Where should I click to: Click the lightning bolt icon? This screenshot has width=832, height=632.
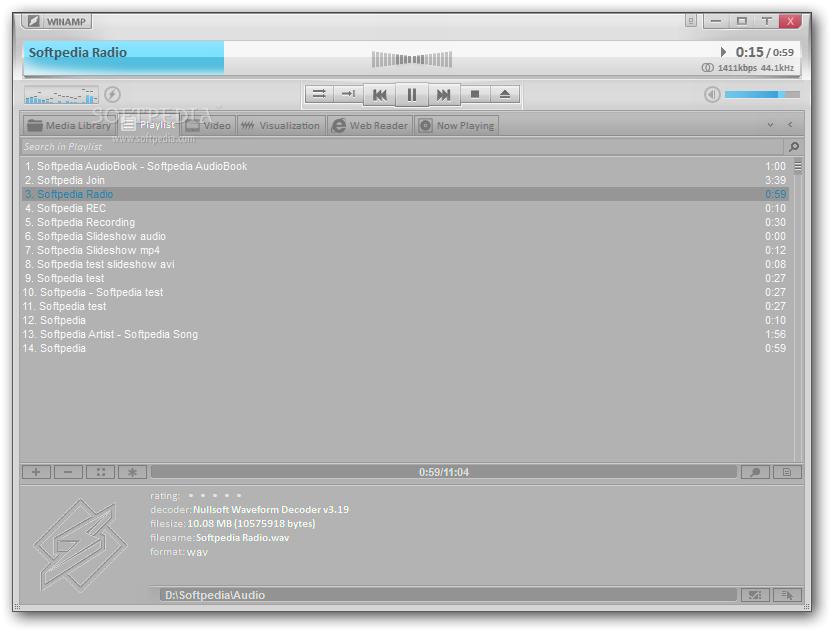click(112, 94)
